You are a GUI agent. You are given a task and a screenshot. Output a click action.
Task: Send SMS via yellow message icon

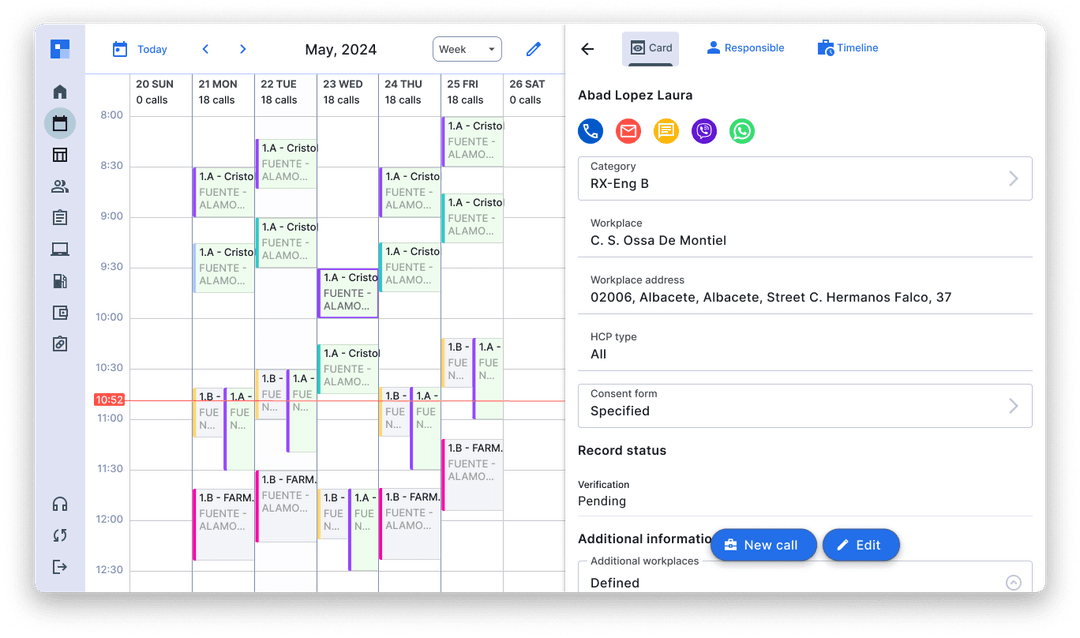(666, 131)
